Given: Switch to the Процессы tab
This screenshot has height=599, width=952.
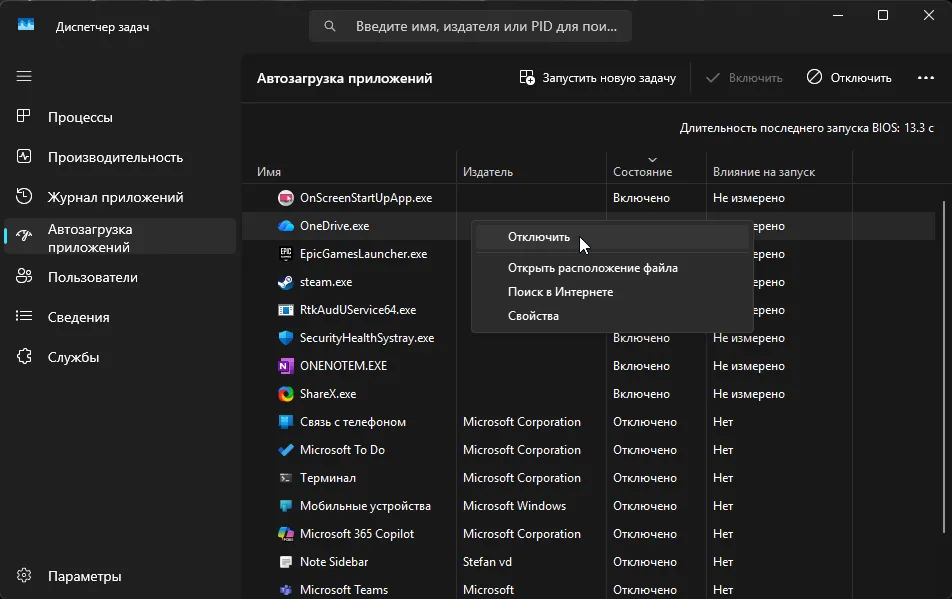Looking at the screenshot, I should click(x=120, y=117).
